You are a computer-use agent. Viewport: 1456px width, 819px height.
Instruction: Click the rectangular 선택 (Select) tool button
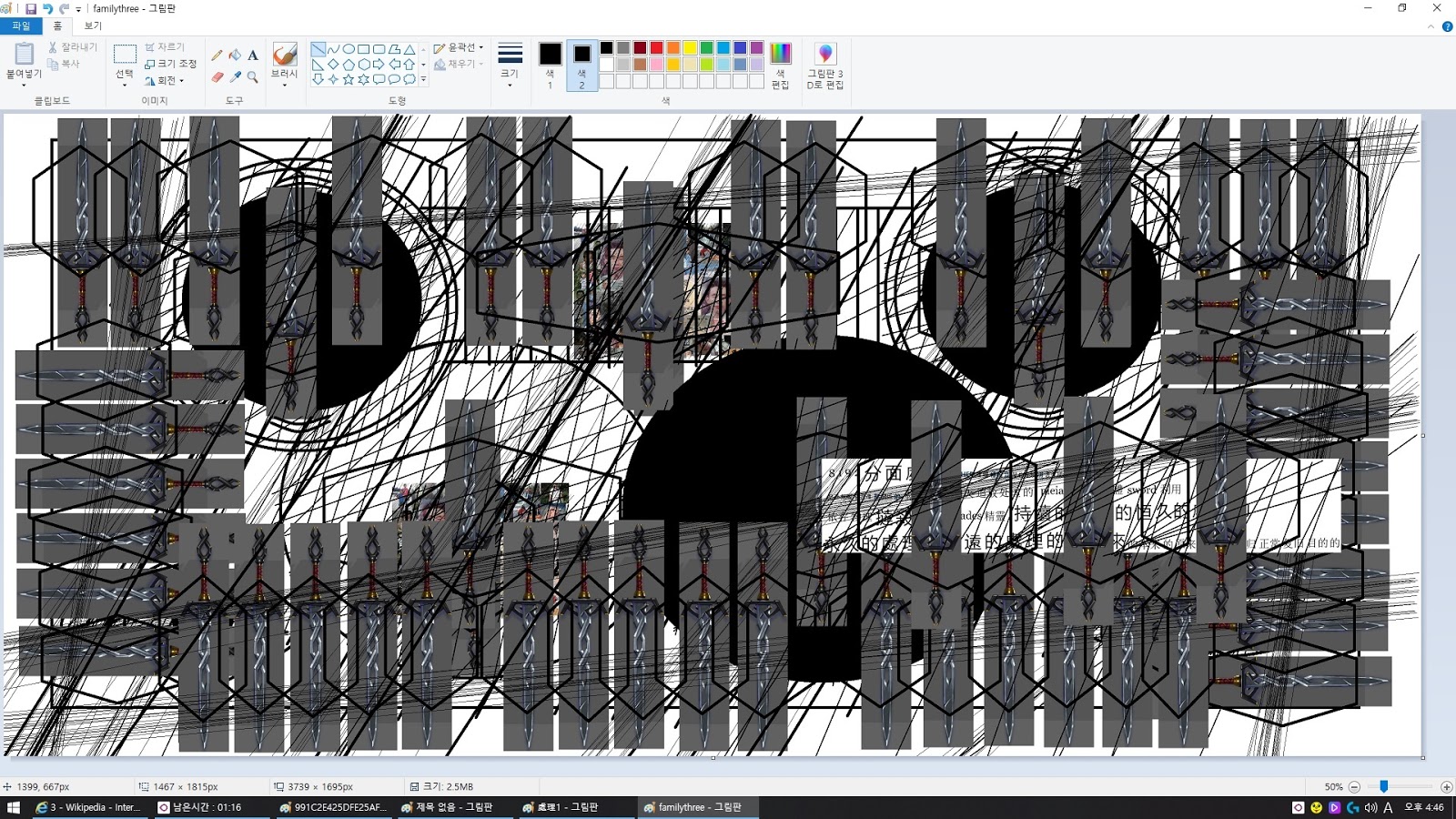coord(125,55)
